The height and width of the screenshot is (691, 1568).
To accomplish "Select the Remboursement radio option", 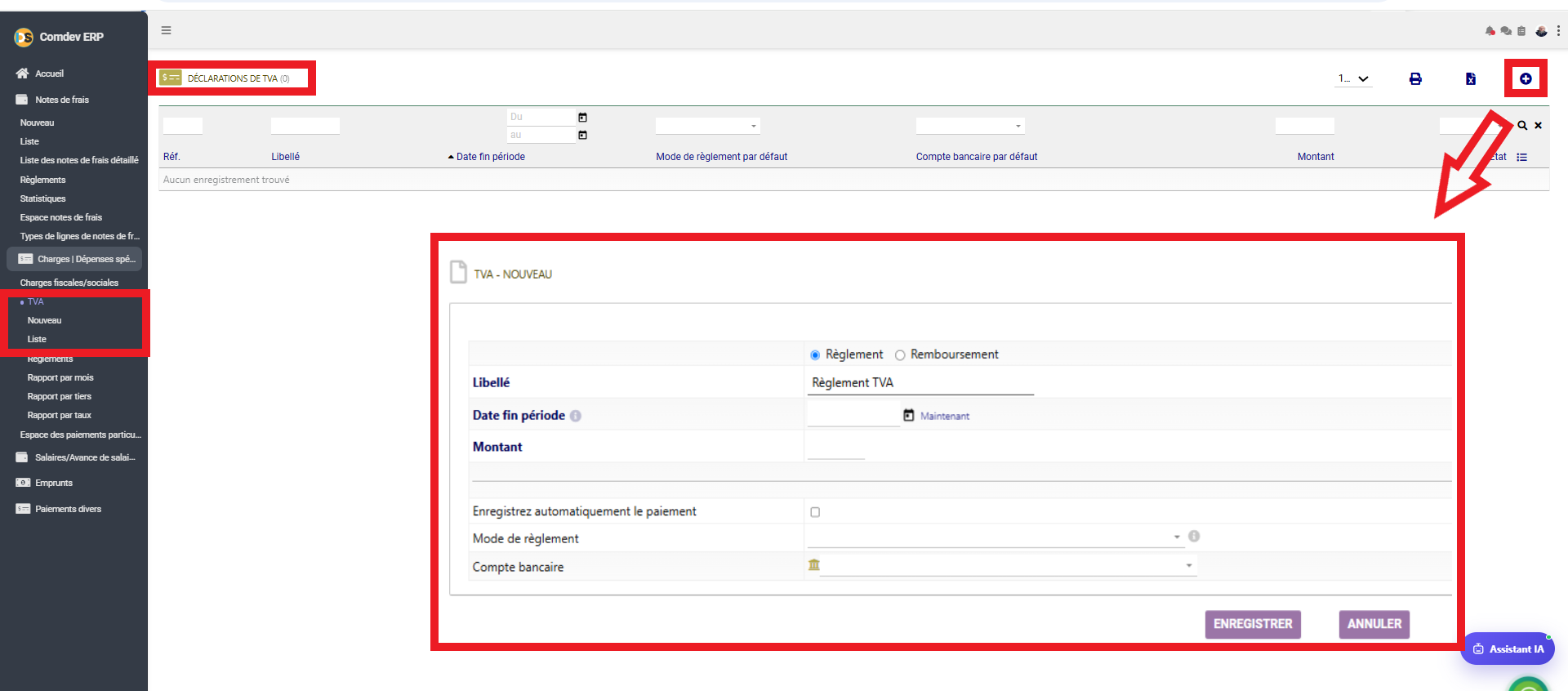I will pyautogui.click(x=900, y=354).
